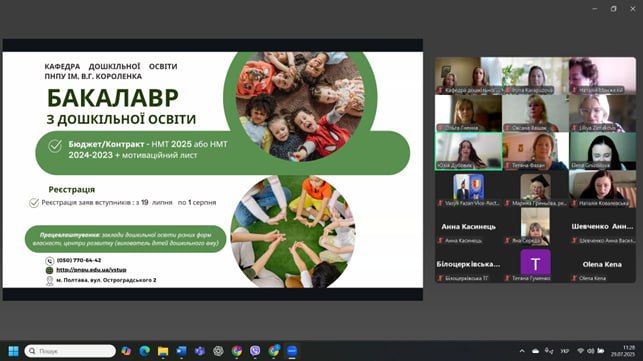The width and height of the screenshot is (643, 361).
Task: Click the Реєстрація heading on the slide
Action: pos(72,190)
